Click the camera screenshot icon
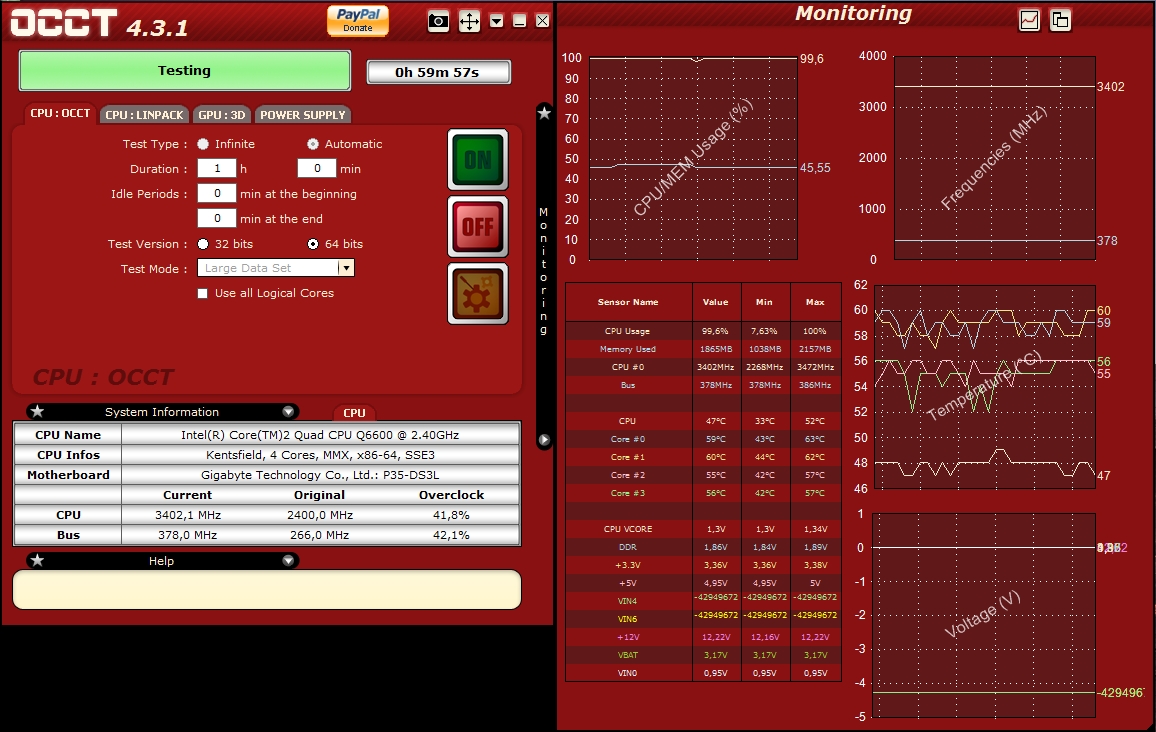 tap(438, 21)
